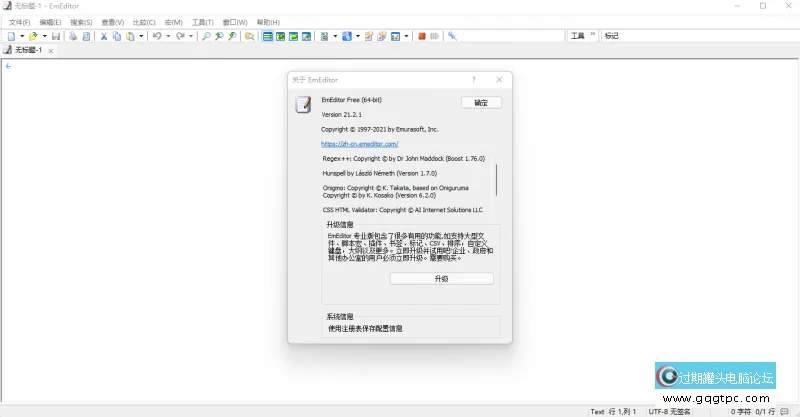Image resolution: width=800 pixels, height=417 pixels.
Task: Open Find in Files folder-magnifier icon
Action: click(249, 36)
